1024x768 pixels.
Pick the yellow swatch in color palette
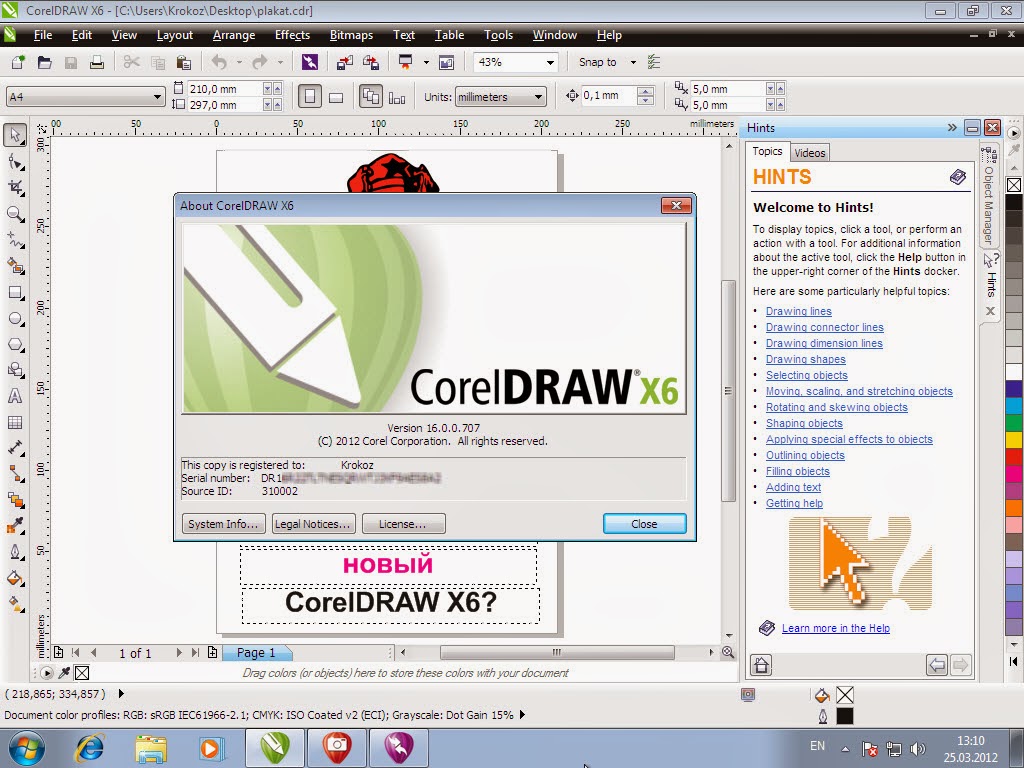pyautogui.click(x=1014, y=439)
